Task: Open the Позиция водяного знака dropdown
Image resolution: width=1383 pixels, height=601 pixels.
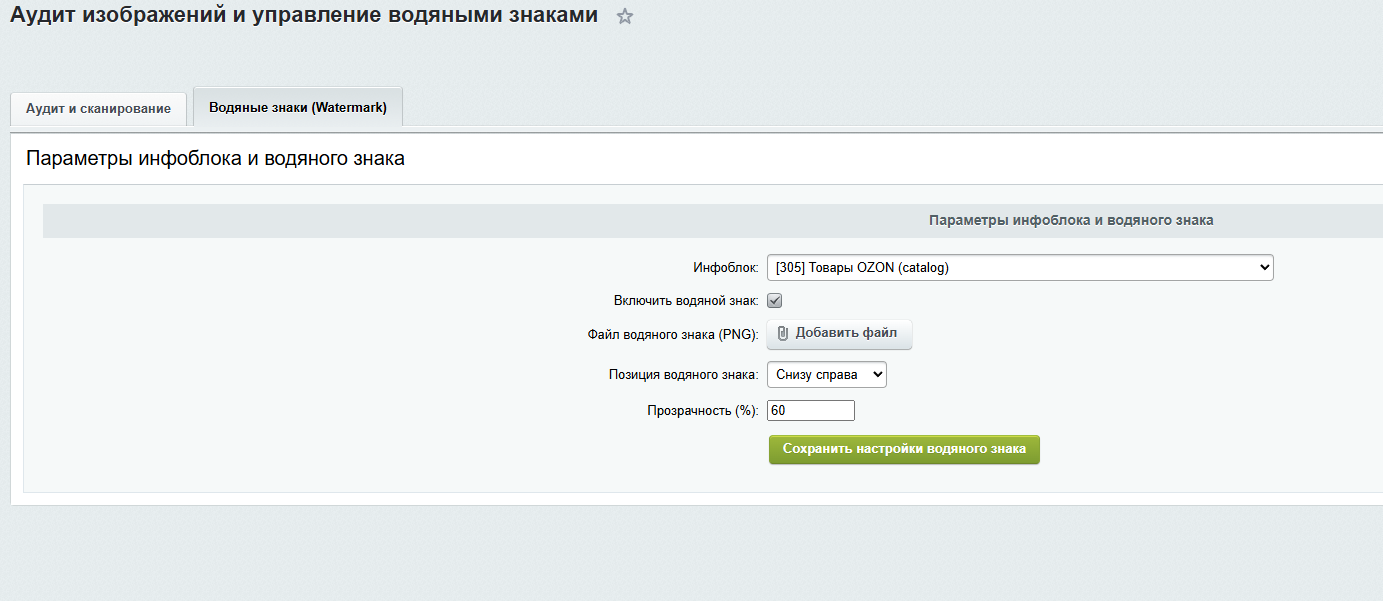Action: tap(827, 374)
